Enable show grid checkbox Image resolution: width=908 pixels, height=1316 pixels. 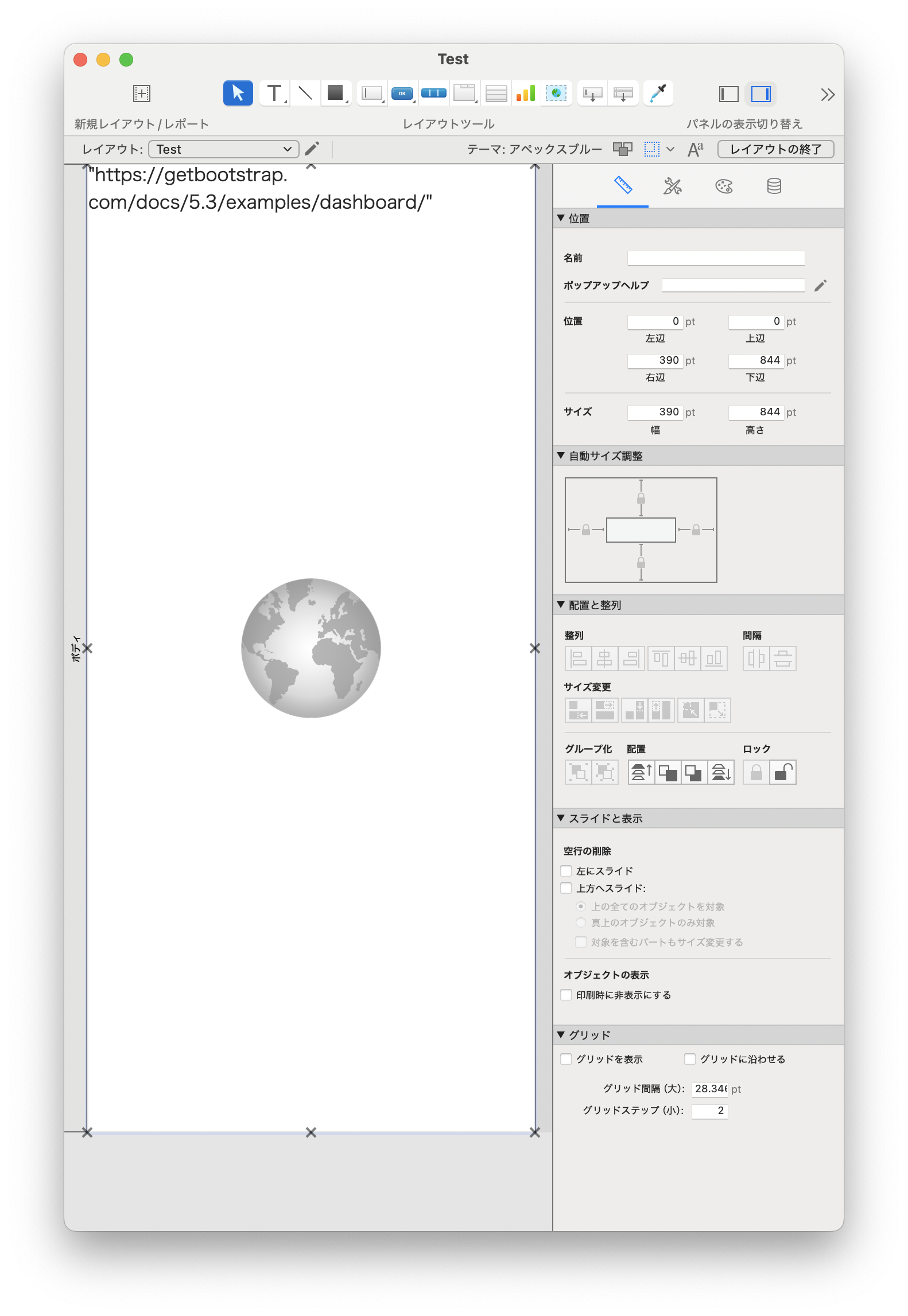[566, 1059]
